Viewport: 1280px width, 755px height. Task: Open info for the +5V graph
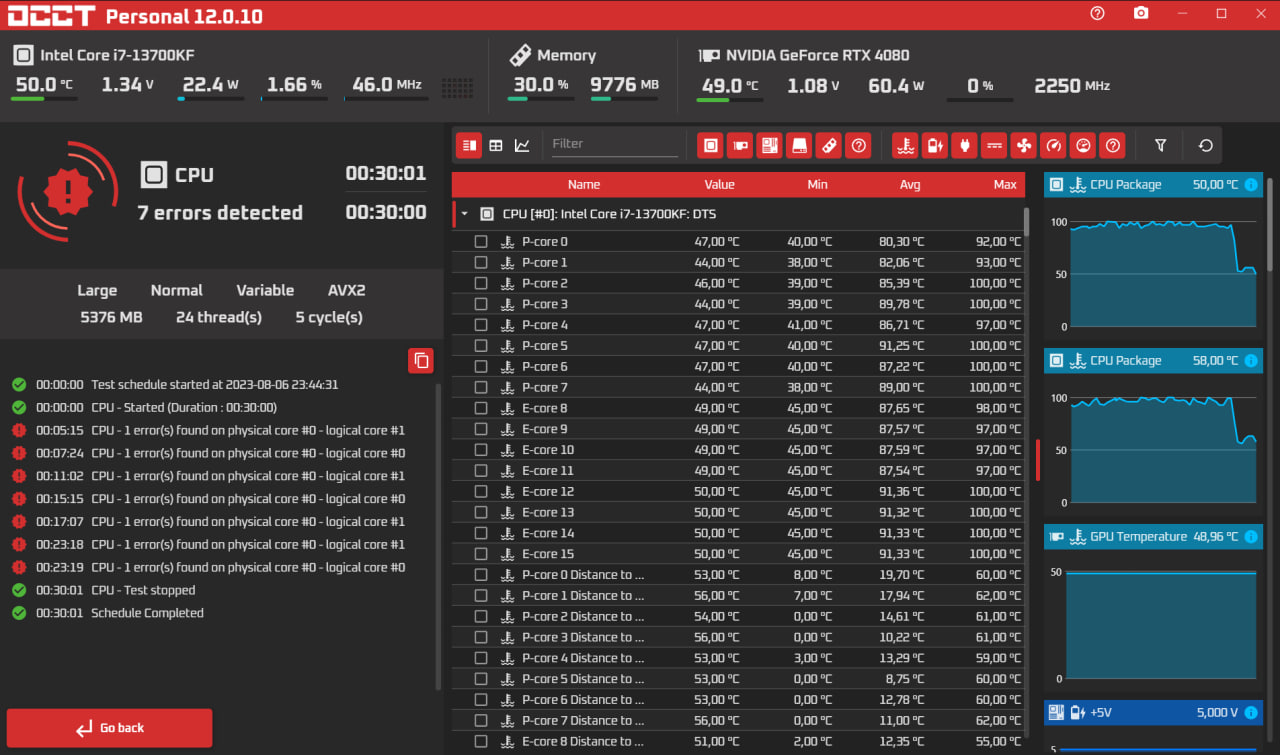pyautogui.click(x=1251, y=713)
